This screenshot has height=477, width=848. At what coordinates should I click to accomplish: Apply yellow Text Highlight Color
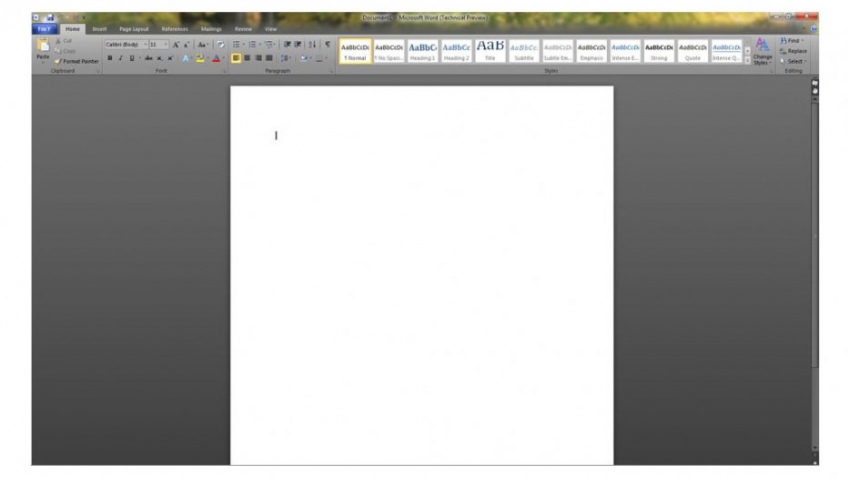point(200,58)
